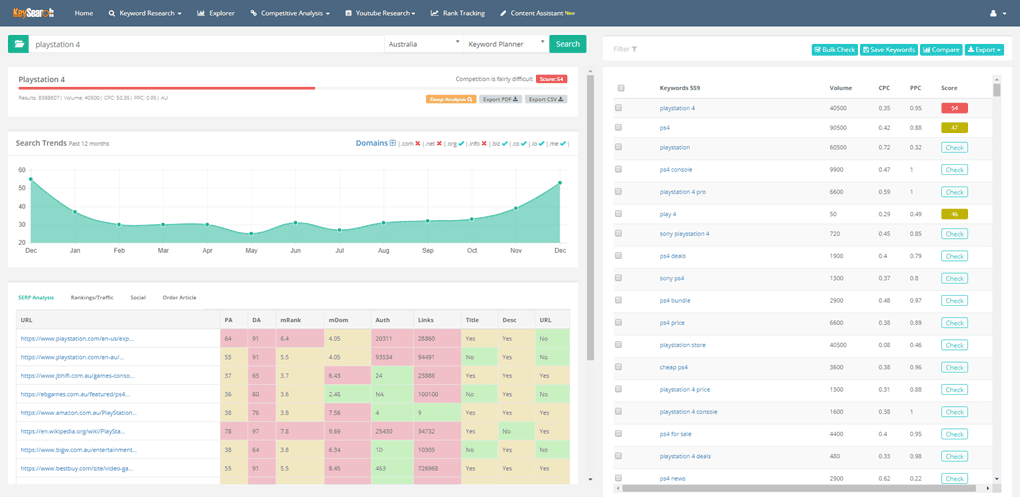Click the red X next to .com
Screen dimensions: 1020x498
tap(418, 144)
